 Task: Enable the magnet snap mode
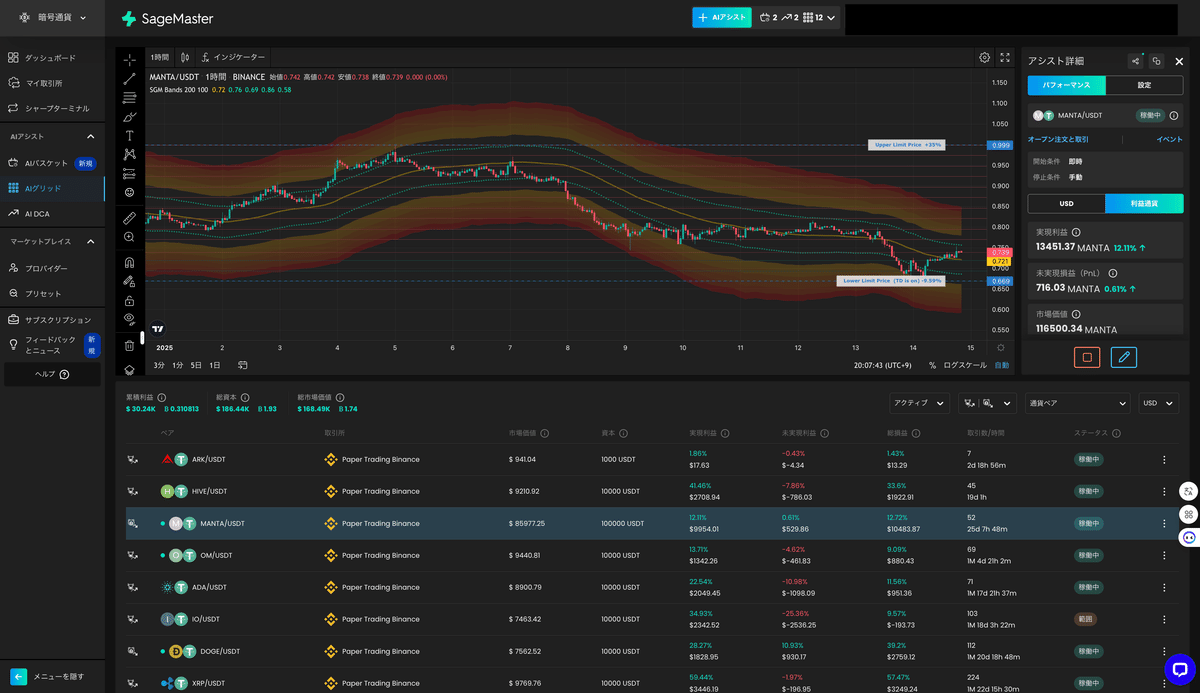click(130, 262)
